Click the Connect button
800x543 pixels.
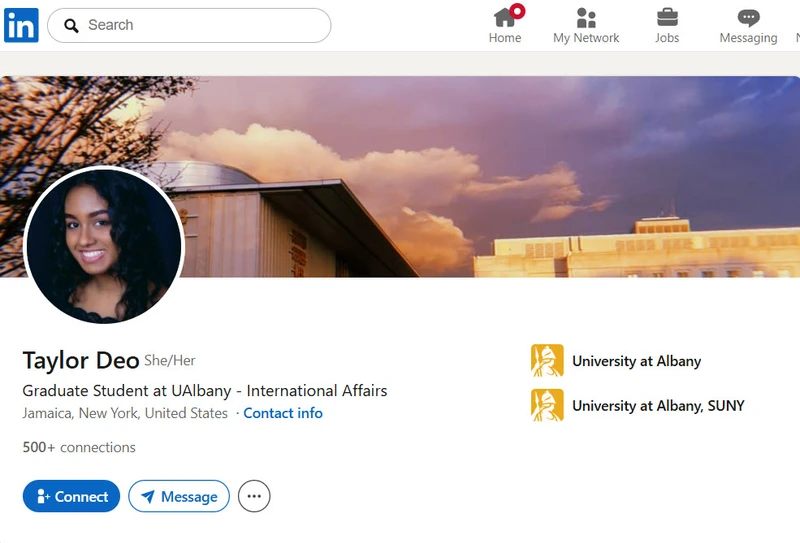coord(71,496)
